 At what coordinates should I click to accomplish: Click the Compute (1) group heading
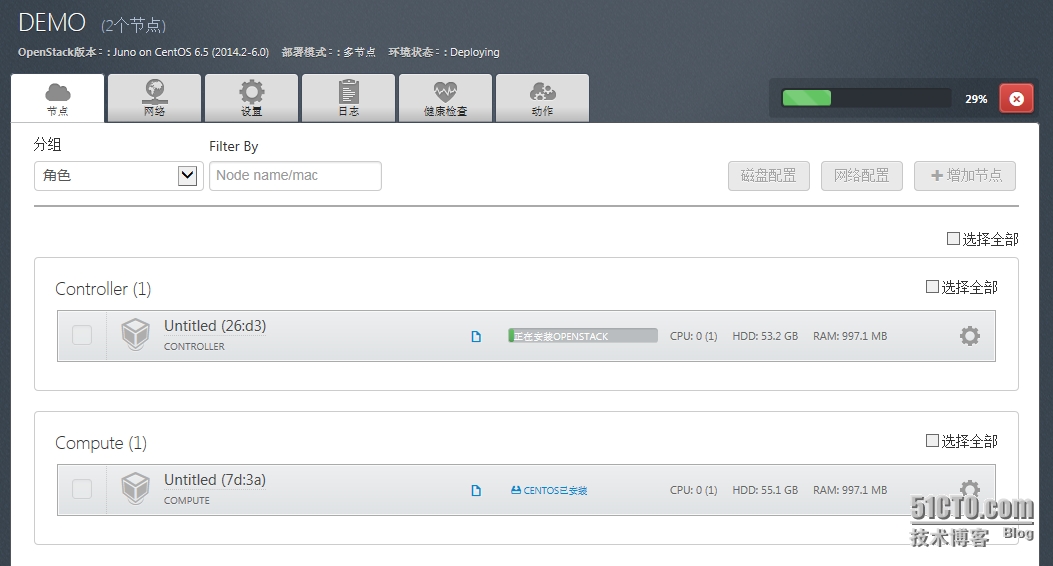point(101,443)
